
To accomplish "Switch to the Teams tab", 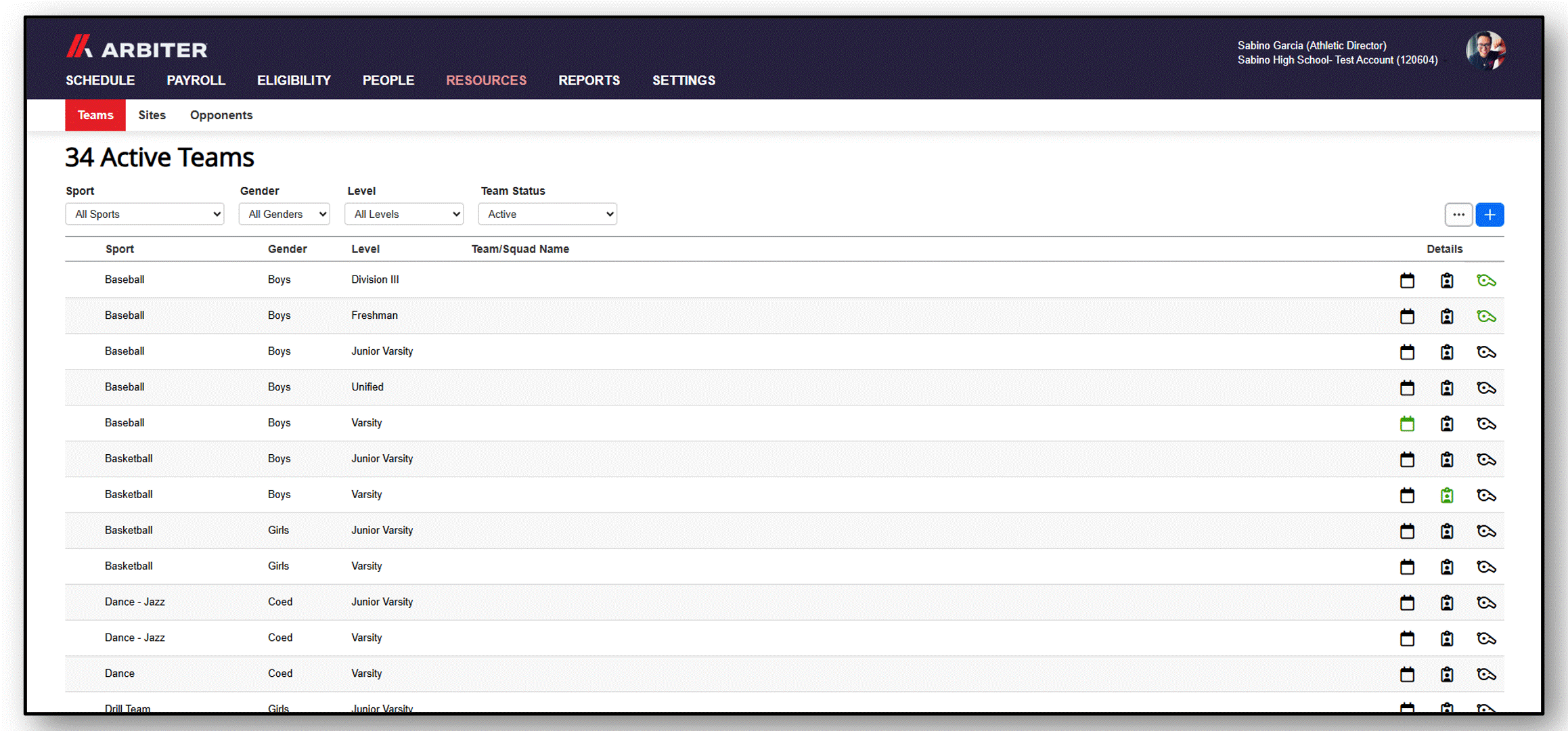I will pyautogui.click(x=95, y=115).
